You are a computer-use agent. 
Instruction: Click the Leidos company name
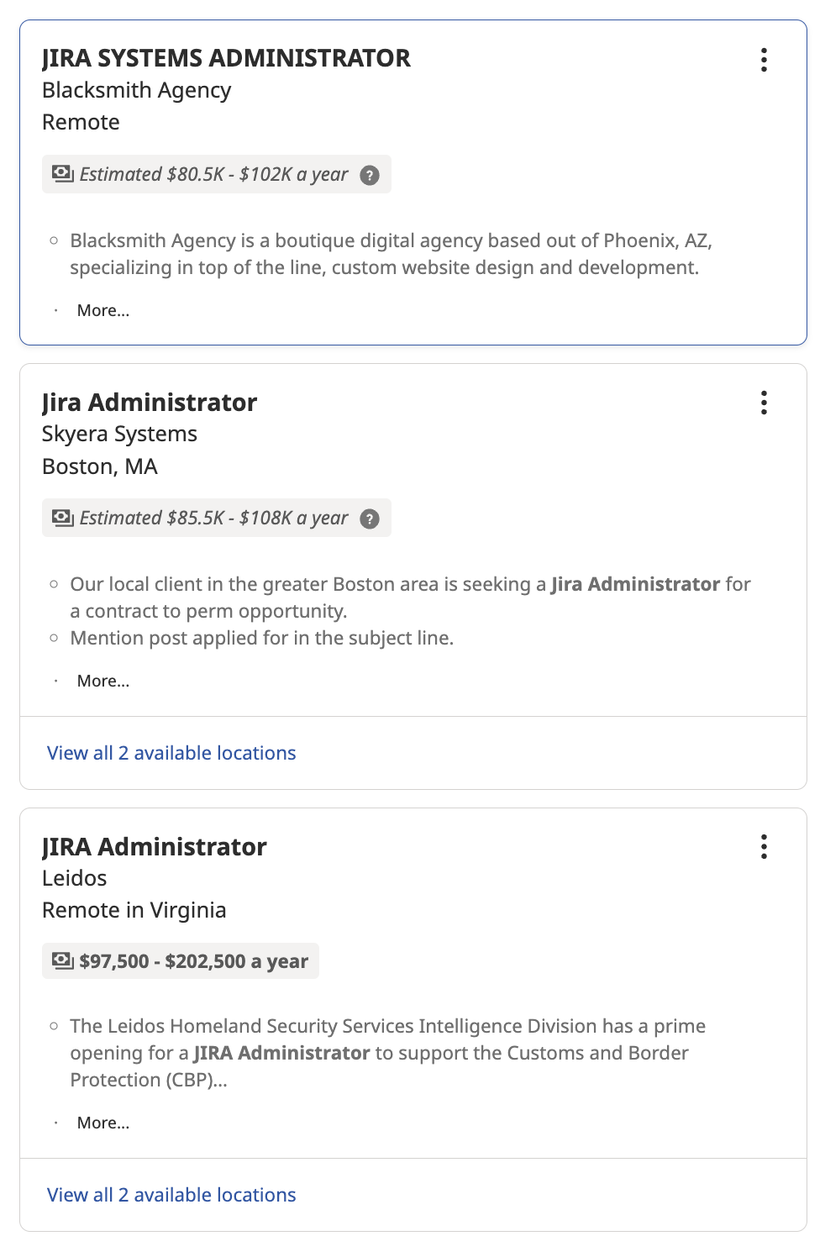pyautogui.click(x=74, y=878)
